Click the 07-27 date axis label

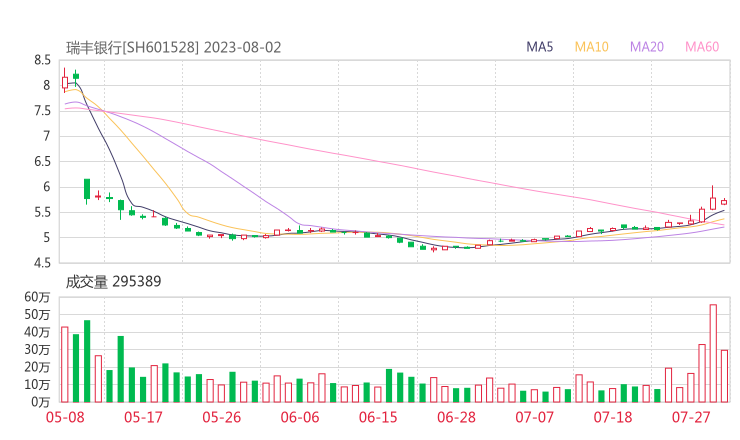(691, 417)
